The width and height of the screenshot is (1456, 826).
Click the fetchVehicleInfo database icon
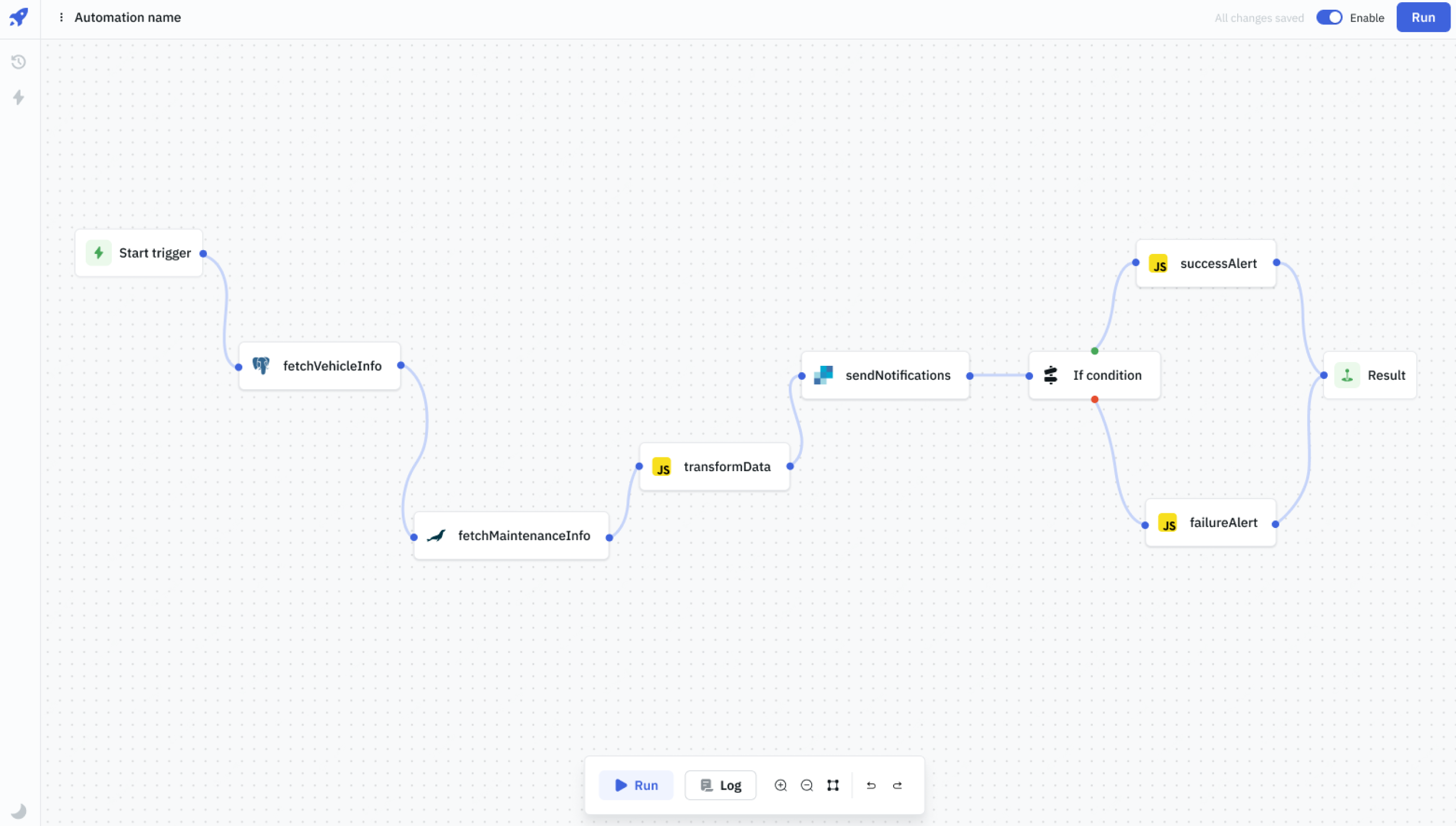coord(262,365)
